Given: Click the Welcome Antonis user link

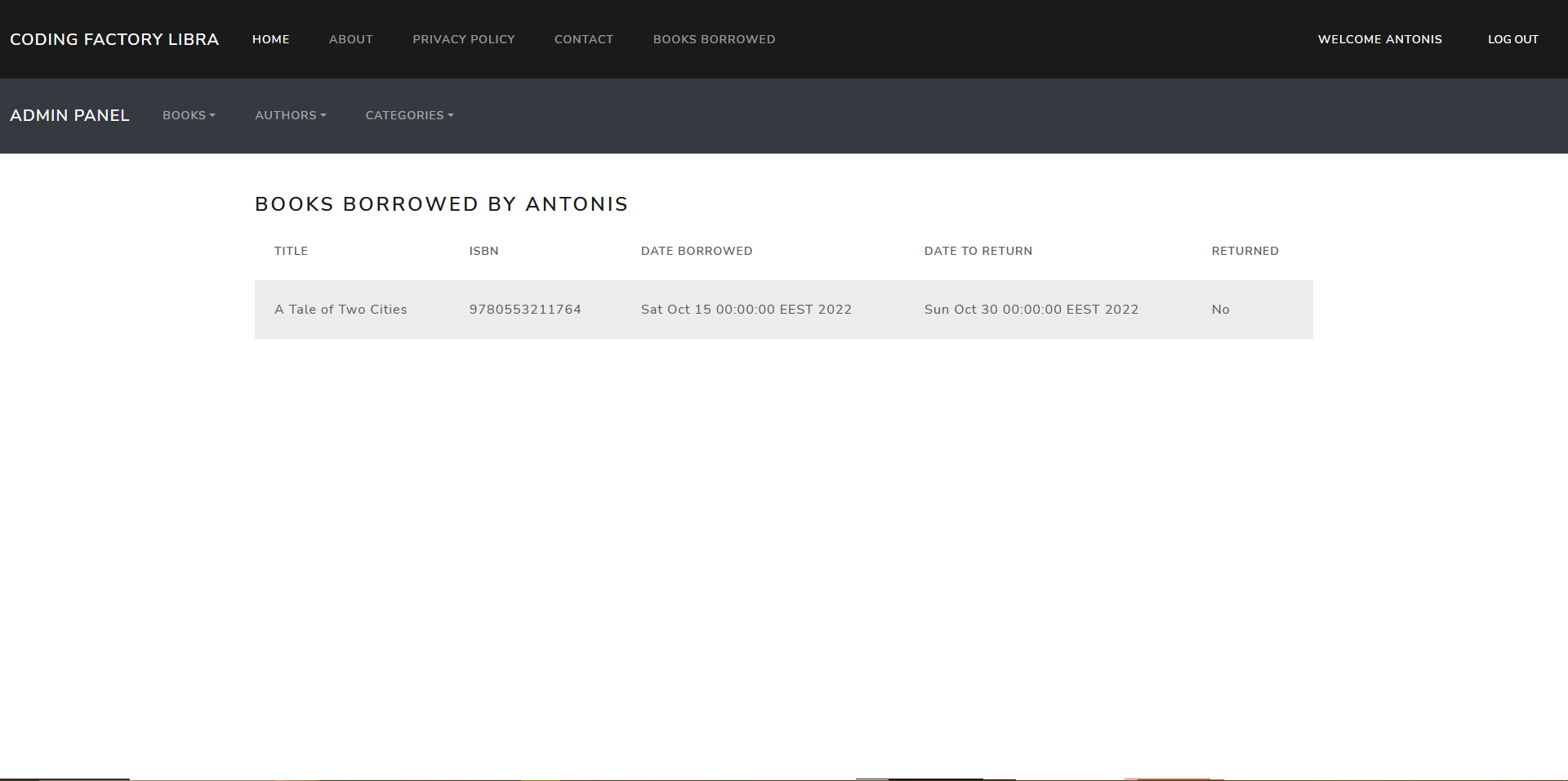Looking at the screenshot, I should tap(1379, 39).
